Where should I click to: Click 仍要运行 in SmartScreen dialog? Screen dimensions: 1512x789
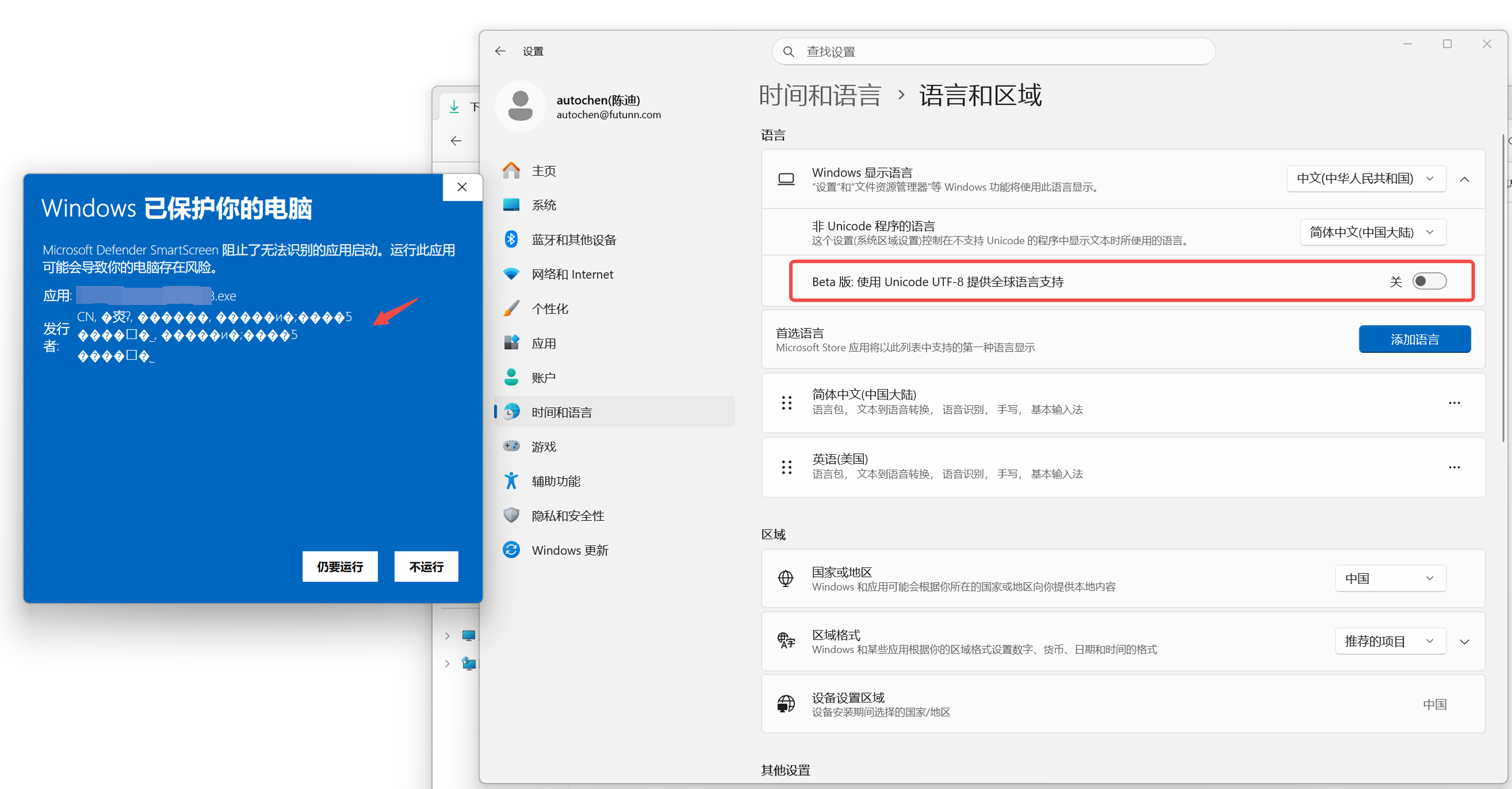[x=340, y=566]
